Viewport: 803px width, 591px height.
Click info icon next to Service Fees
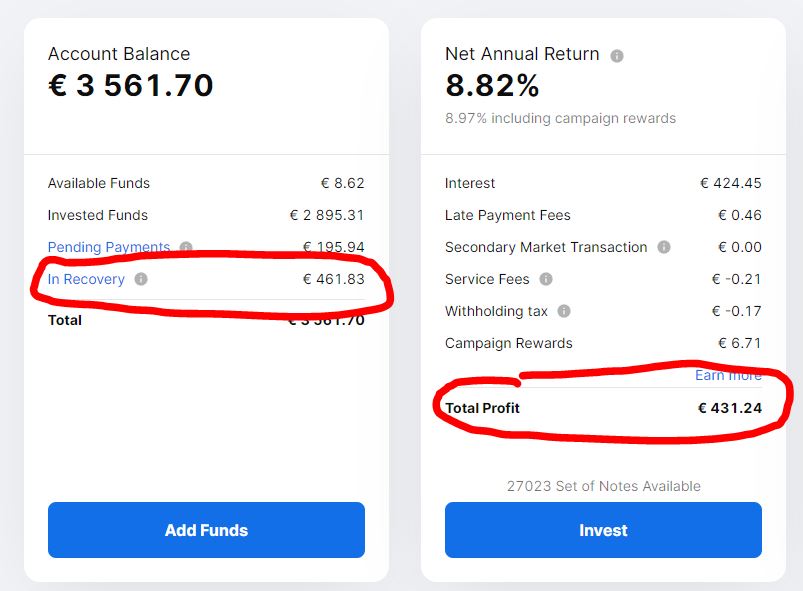point(546,279)
